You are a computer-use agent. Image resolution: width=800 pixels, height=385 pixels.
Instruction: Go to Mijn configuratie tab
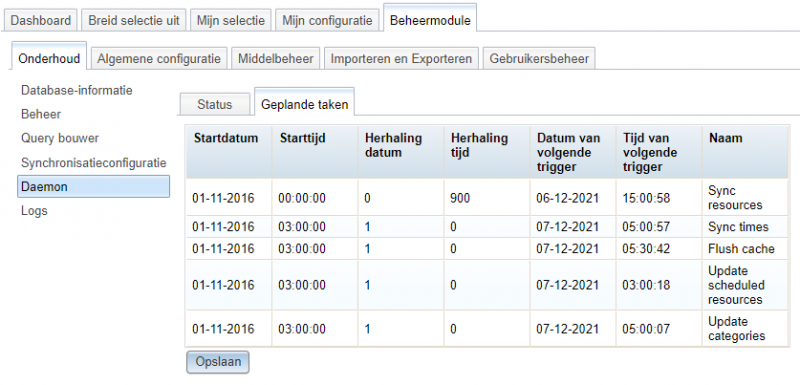[328, 20]
